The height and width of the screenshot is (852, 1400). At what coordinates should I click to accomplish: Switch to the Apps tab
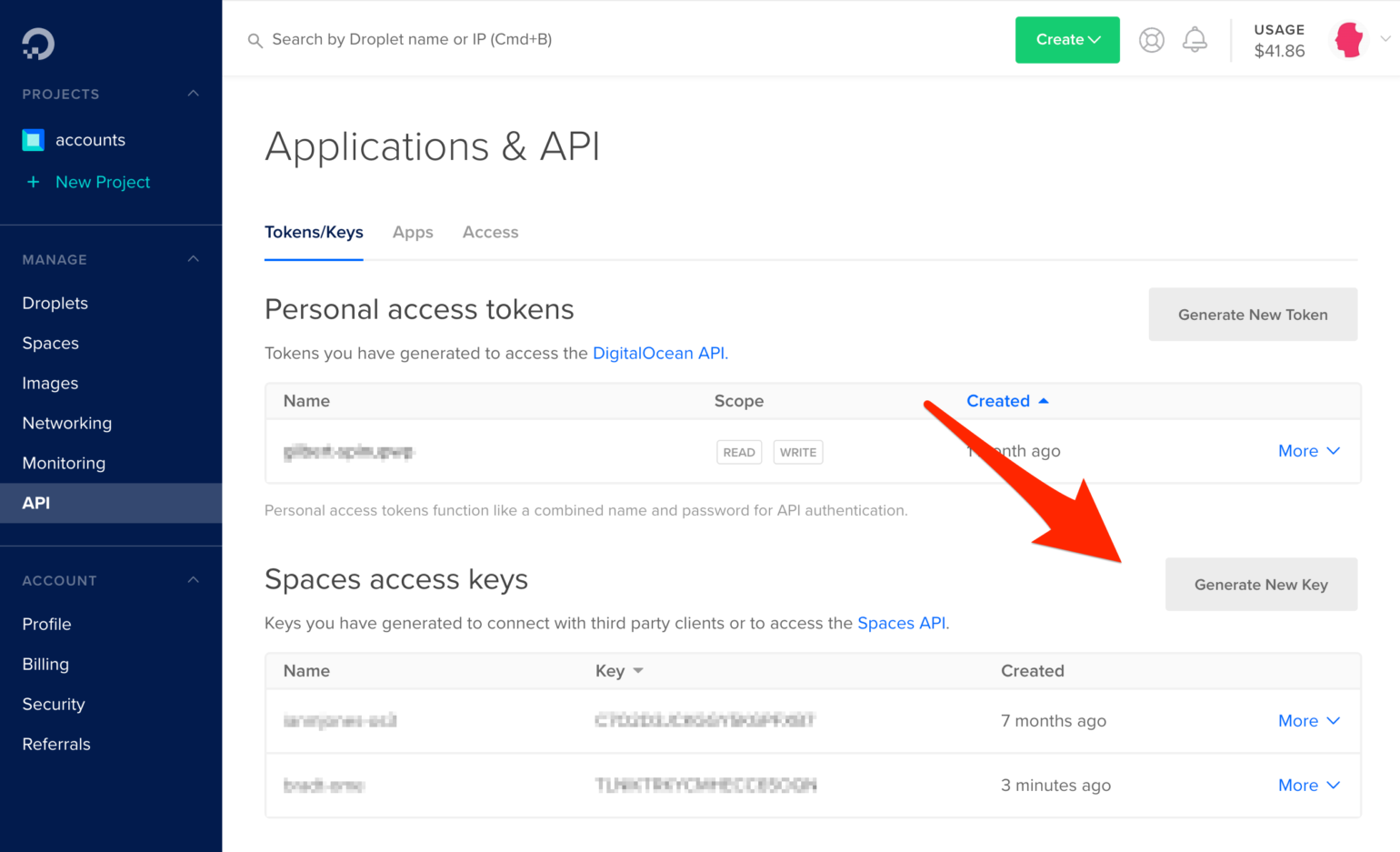click(413, 233)
